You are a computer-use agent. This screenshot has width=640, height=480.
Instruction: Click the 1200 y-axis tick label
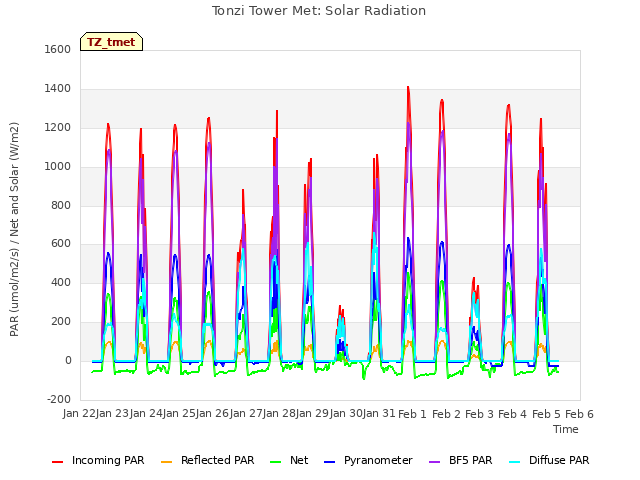tap(58, 128)
